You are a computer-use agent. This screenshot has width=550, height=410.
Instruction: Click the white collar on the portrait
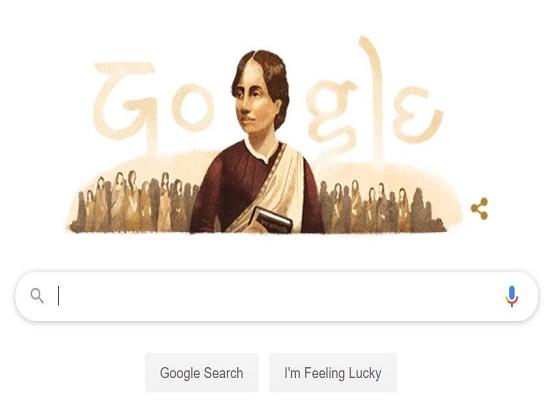pos(261,150)
